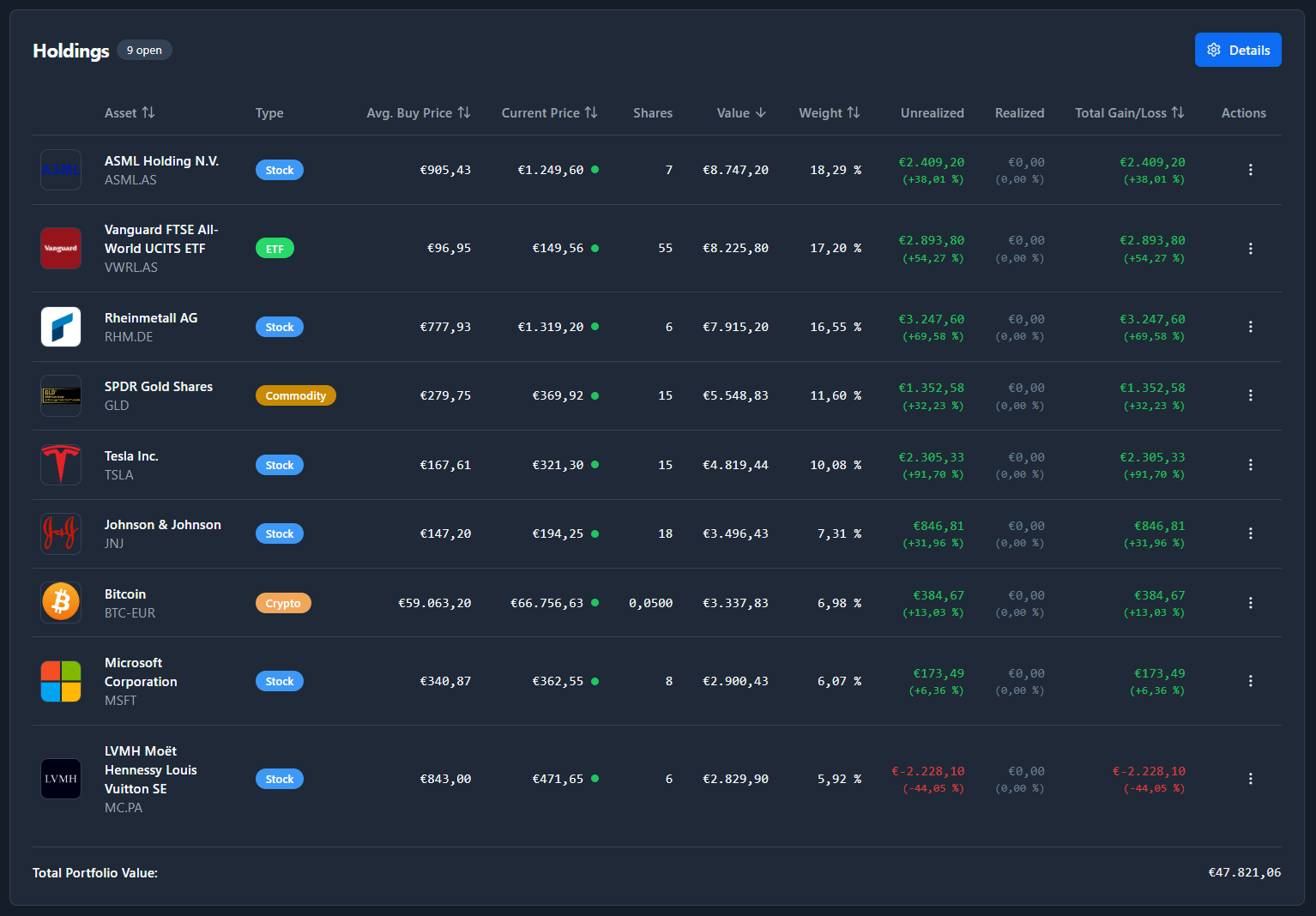Sort by Total Gain/Loss column
This screenshot has height=916, width=1316.
pos(1130,112)
